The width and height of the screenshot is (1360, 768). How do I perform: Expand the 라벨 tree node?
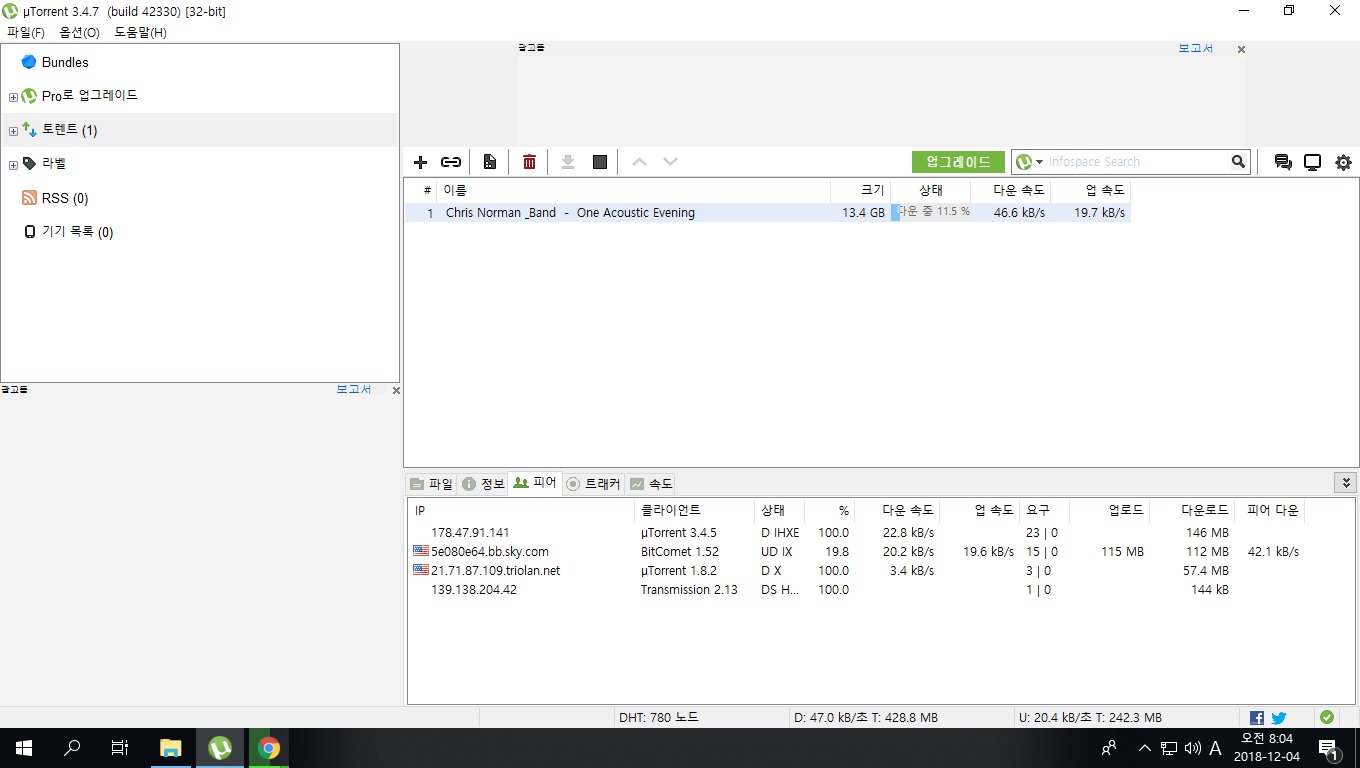click(13, 165)
